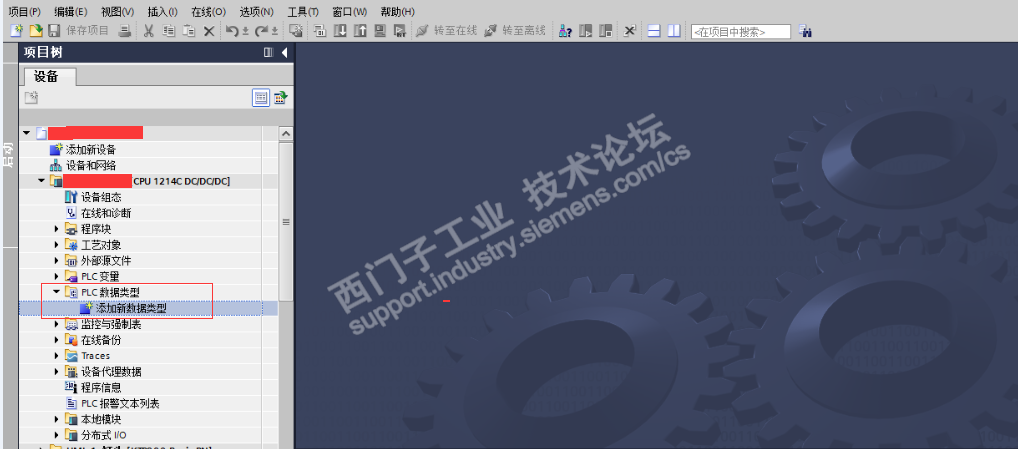Click the binoculars search icon
The image size is (1018, 449).
[x=805, y=30]
